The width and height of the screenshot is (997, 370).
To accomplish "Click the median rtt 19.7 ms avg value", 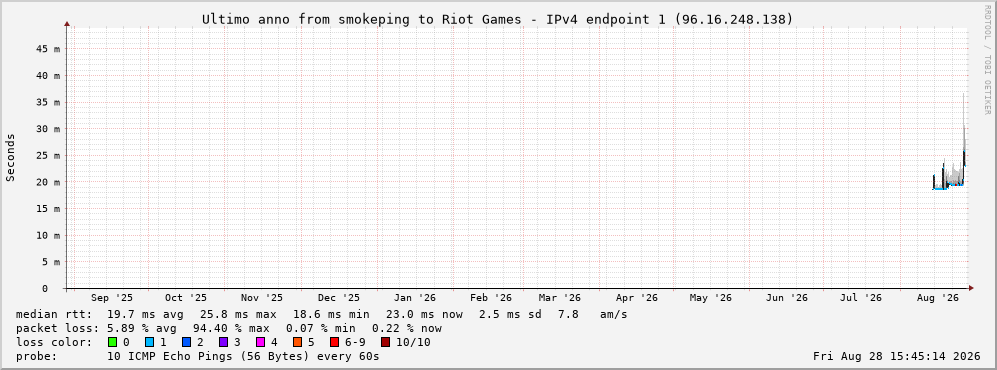I will coord(146,315).
